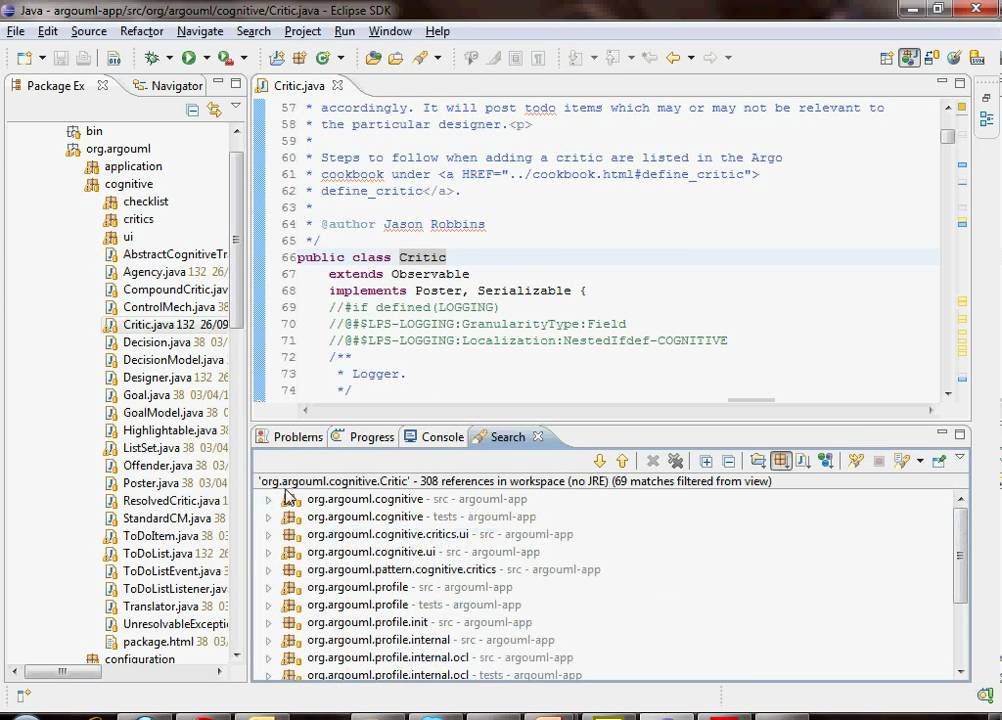Image resolution: width=1002 pixels, height=720 pixels.
Task: Remove selected matches in Search view
Action: (652, 461)
